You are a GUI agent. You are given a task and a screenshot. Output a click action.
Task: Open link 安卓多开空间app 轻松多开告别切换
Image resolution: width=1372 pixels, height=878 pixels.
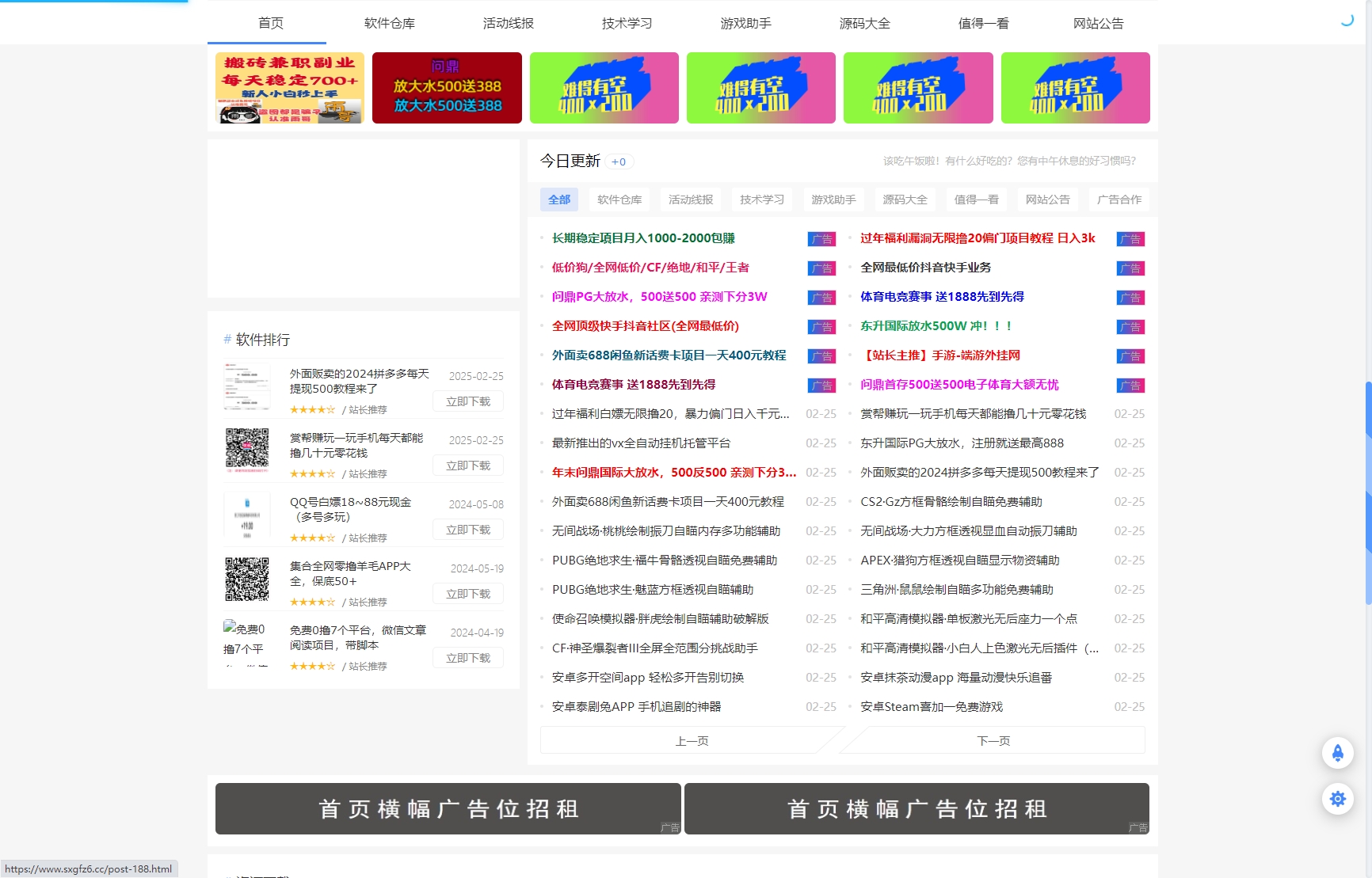(648, 678)
